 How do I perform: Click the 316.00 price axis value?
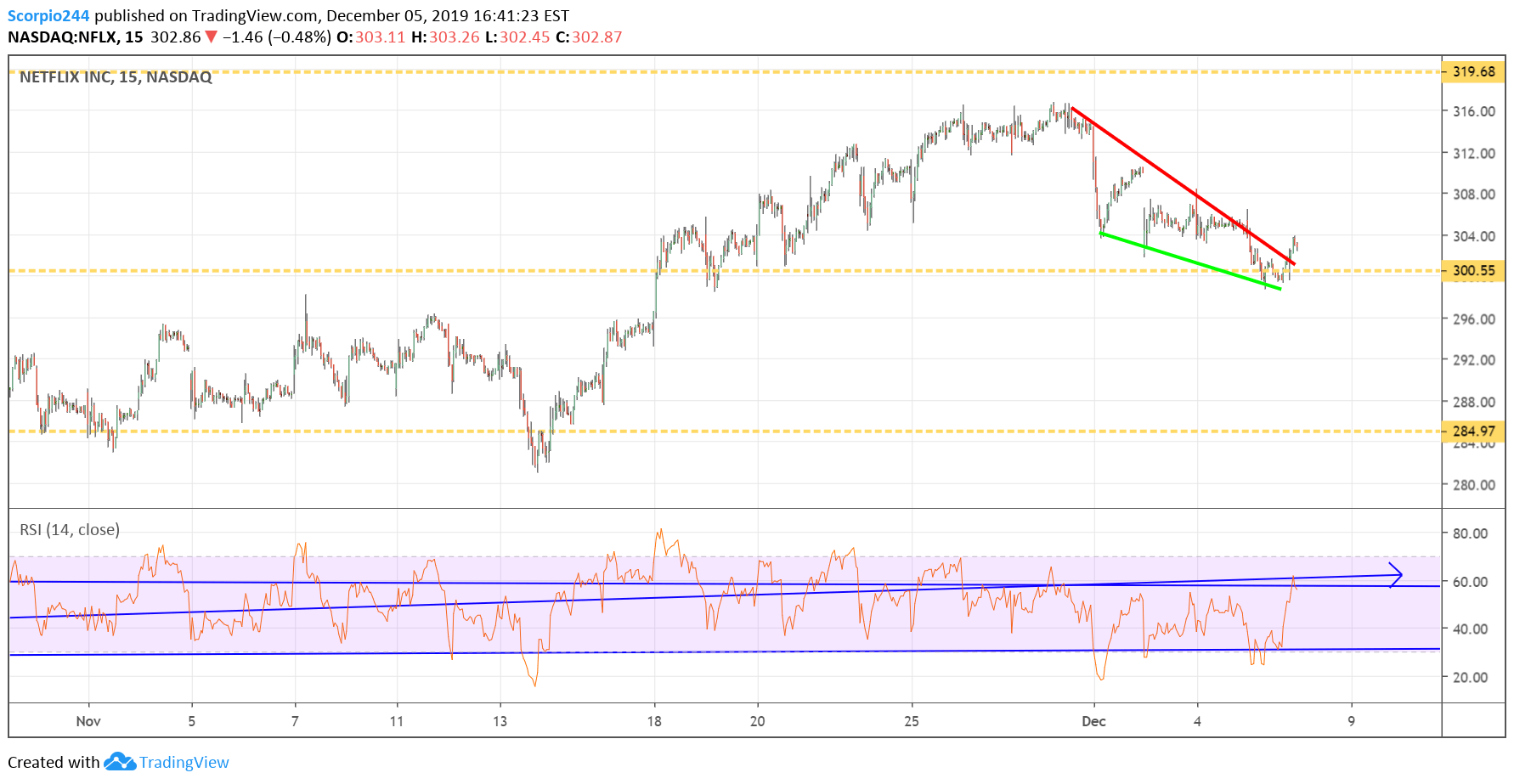point(1474,111)
